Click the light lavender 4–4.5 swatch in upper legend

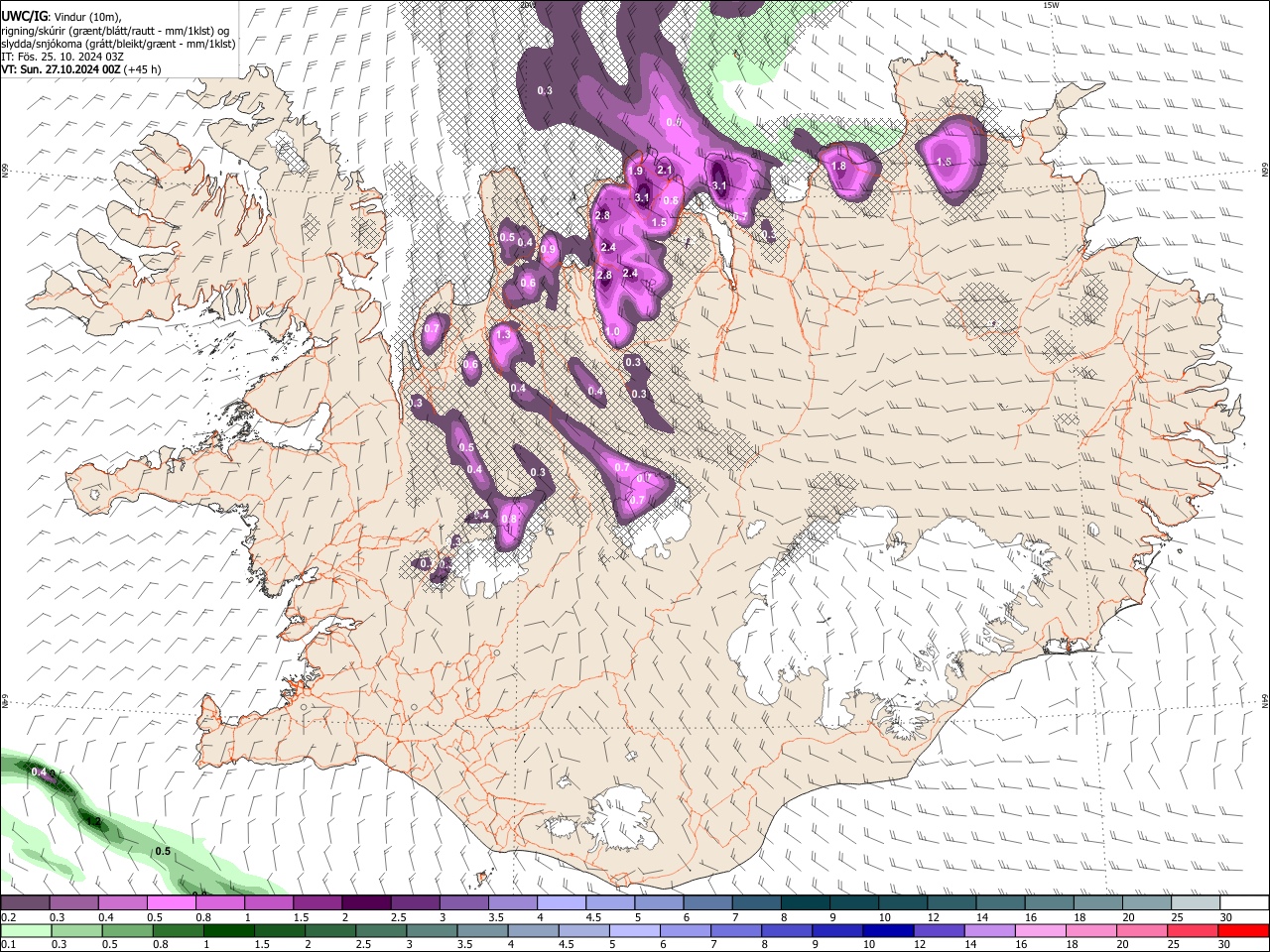pyautogui.click(x=561, y=903)
